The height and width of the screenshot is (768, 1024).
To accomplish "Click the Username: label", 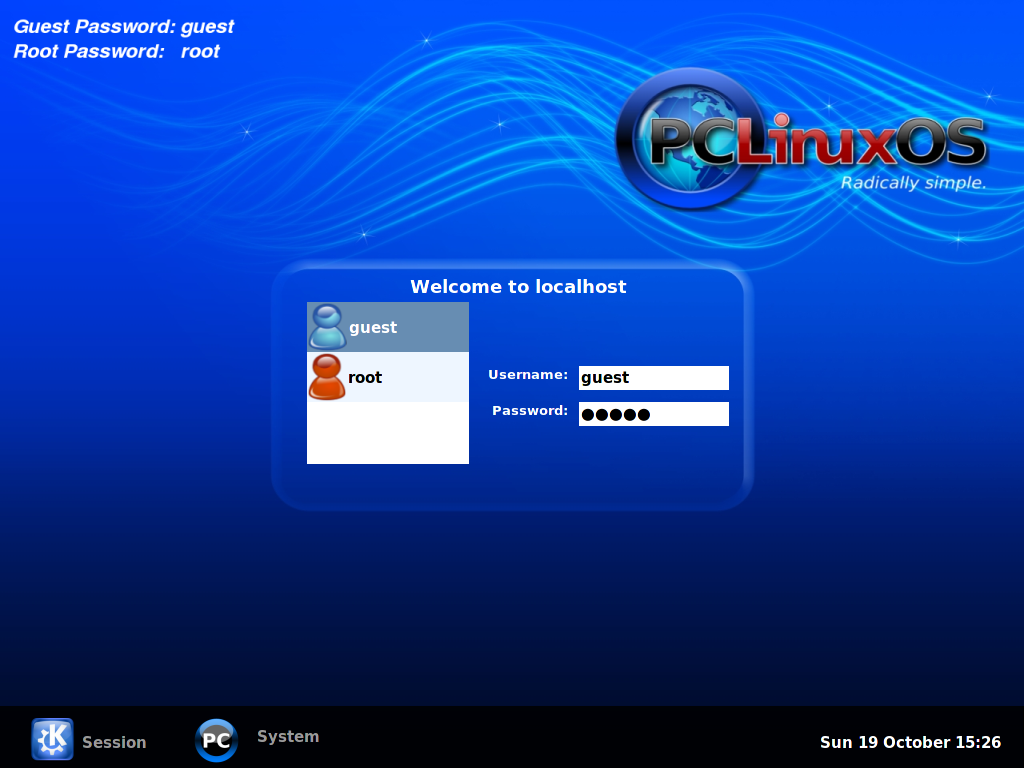I will 528,375.
